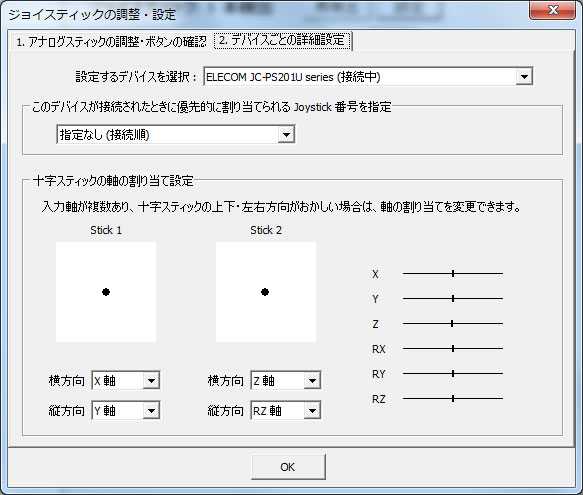Click the 十字スティックの軸の割り当て設定 group title

pyautogui.click(x=113, y=181)
